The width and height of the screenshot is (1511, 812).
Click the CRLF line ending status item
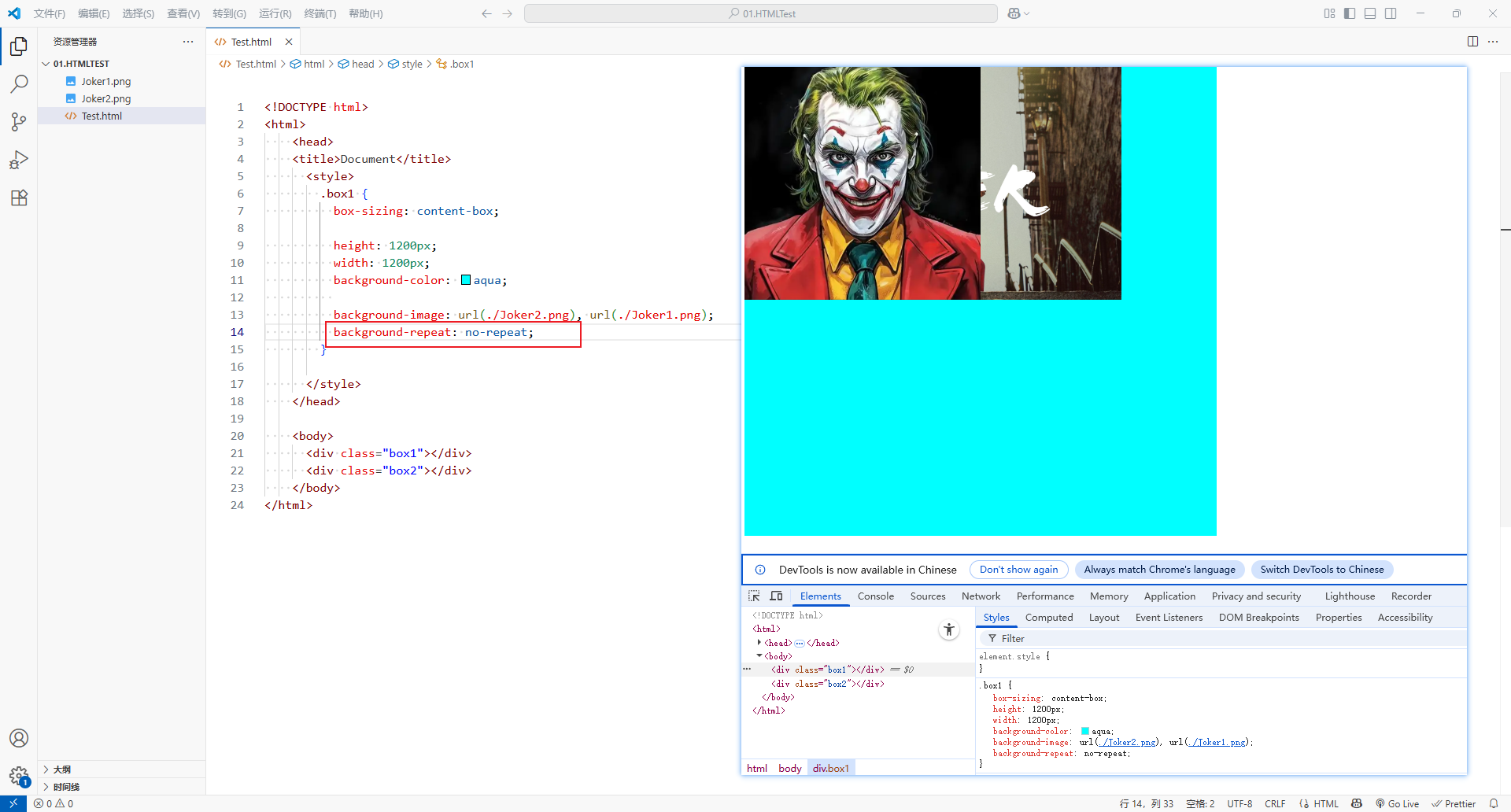[x=1275, y=803]
